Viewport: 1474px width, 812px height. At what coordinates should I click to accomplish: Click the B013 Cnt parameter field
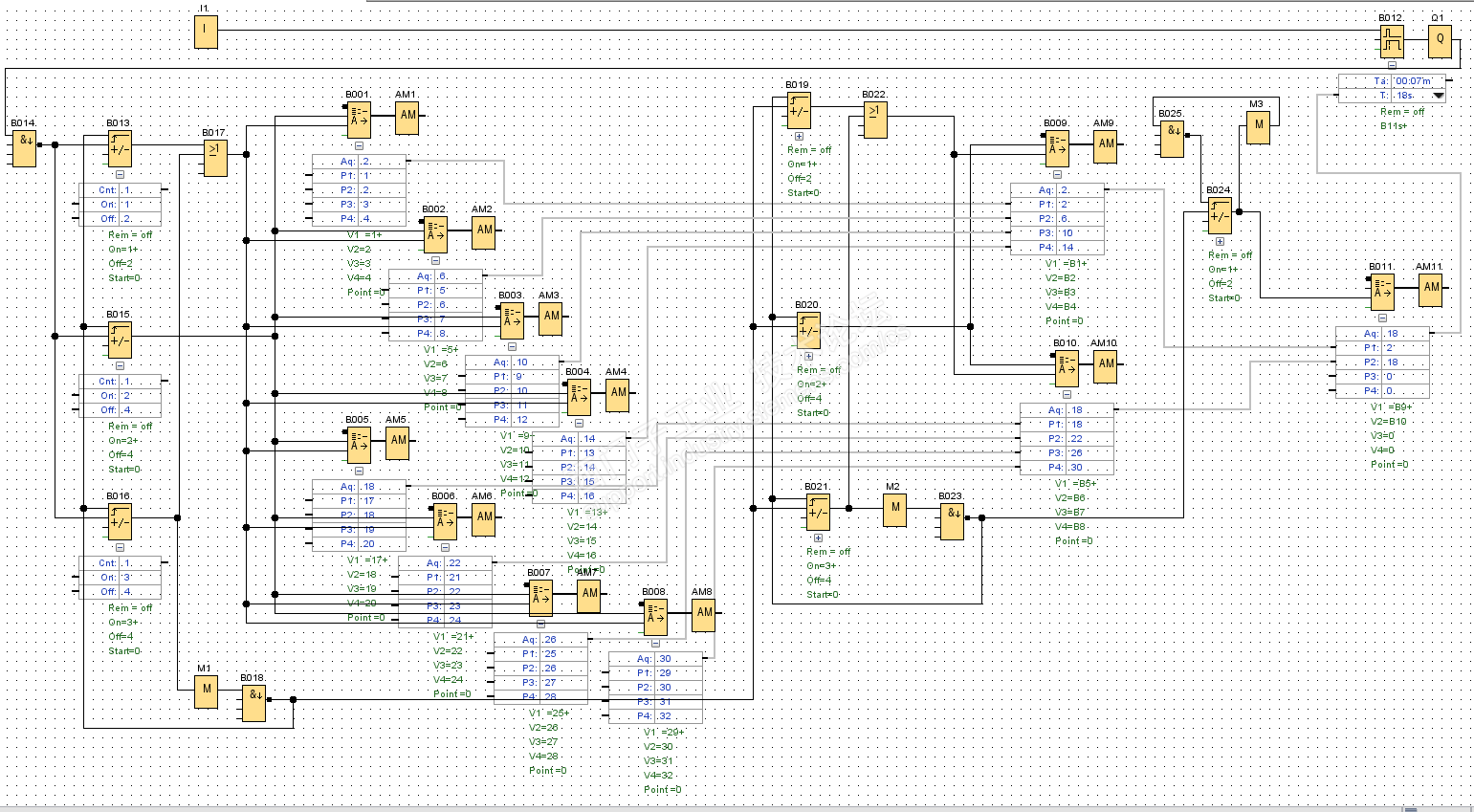pos(141,190)
